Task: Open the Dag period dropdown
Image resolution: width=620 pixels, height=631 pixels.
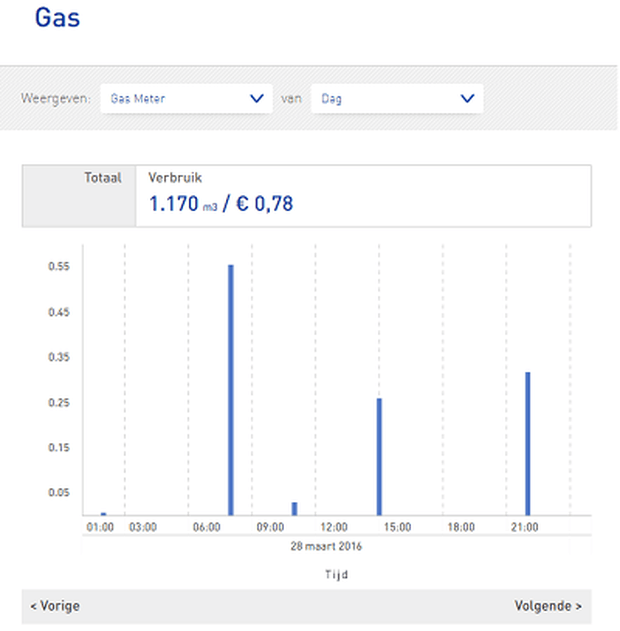Action: (396, 99)
